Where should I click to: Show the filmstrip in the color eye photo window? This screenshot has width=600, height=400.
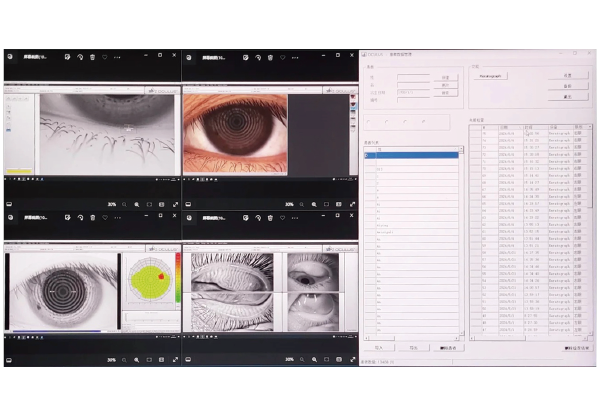[188, 204]
